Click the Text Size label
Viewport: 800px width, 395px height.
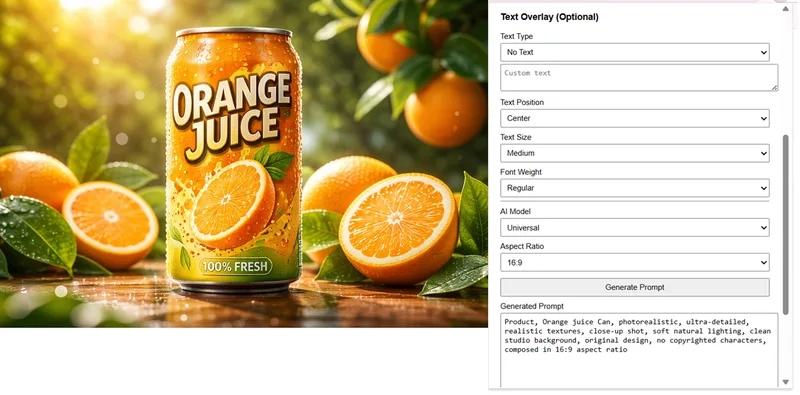[516, 137]
